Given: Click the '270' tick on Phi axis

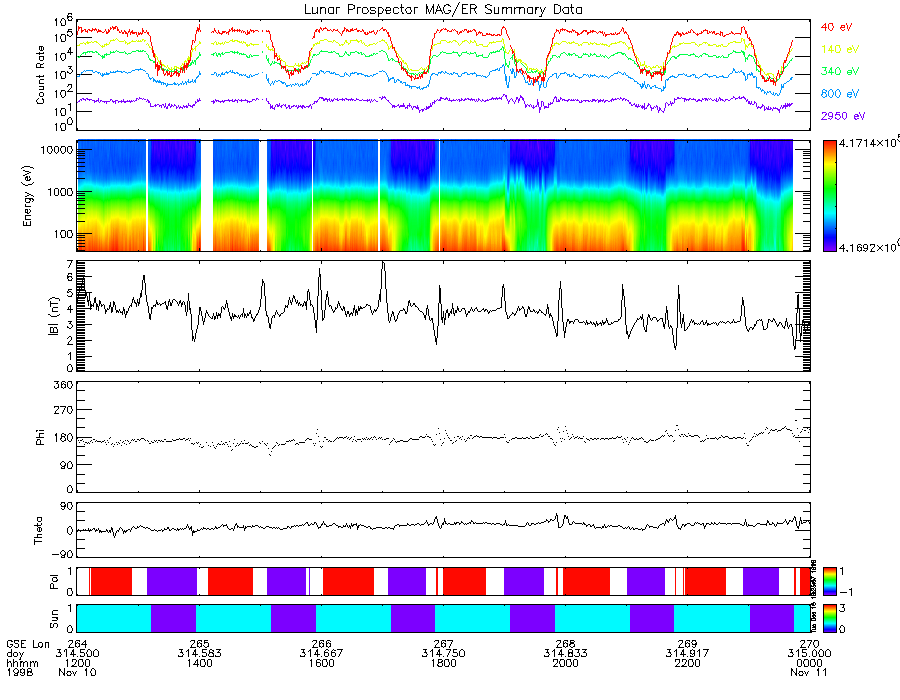Looking at the screenshot, I should [x=64, y=410].
